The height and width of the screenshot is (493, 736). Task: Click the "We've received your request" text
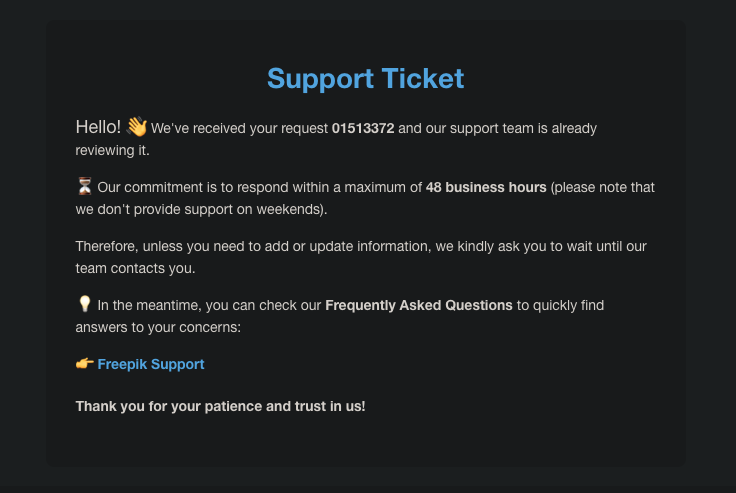[239, 129]
